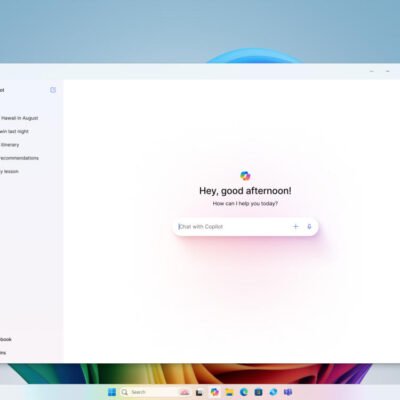400x400 pixels.
Task: Open the 'recommendations' chat history item
Action: click(19, 158)
